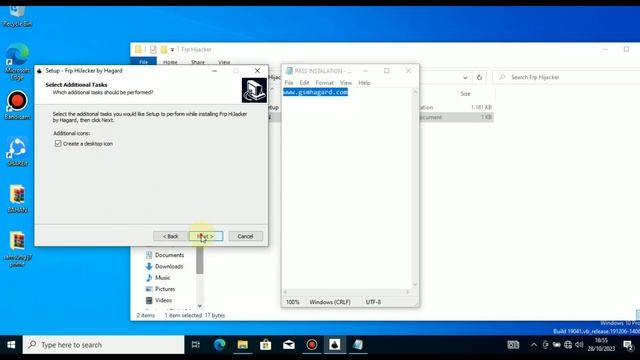The width and height of the screenshot is (640, 360).
Task: Open volume control in system tray
Action: [579, 345]
